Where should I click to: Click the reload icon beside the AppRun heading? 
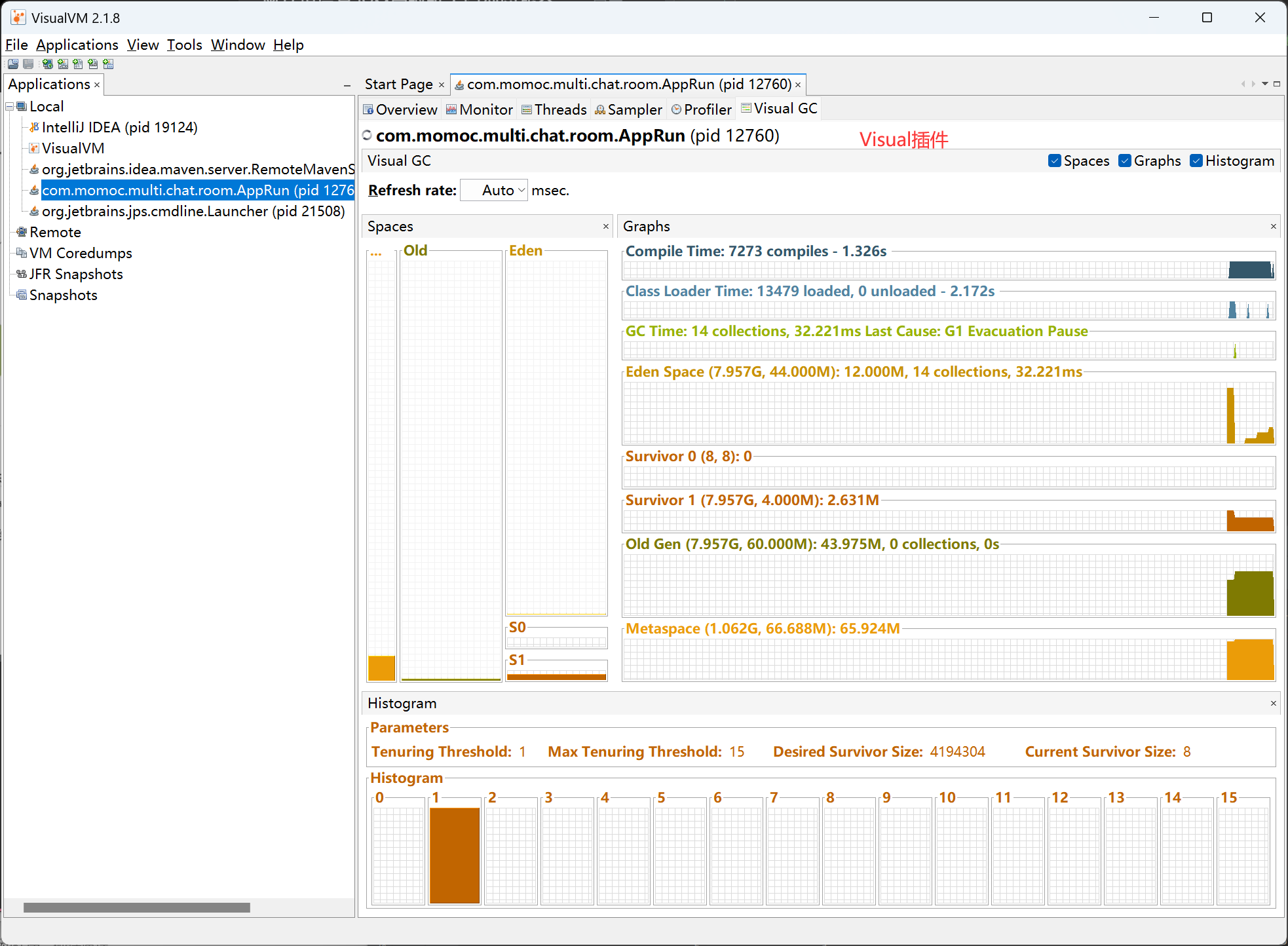(x=367, y=135)
